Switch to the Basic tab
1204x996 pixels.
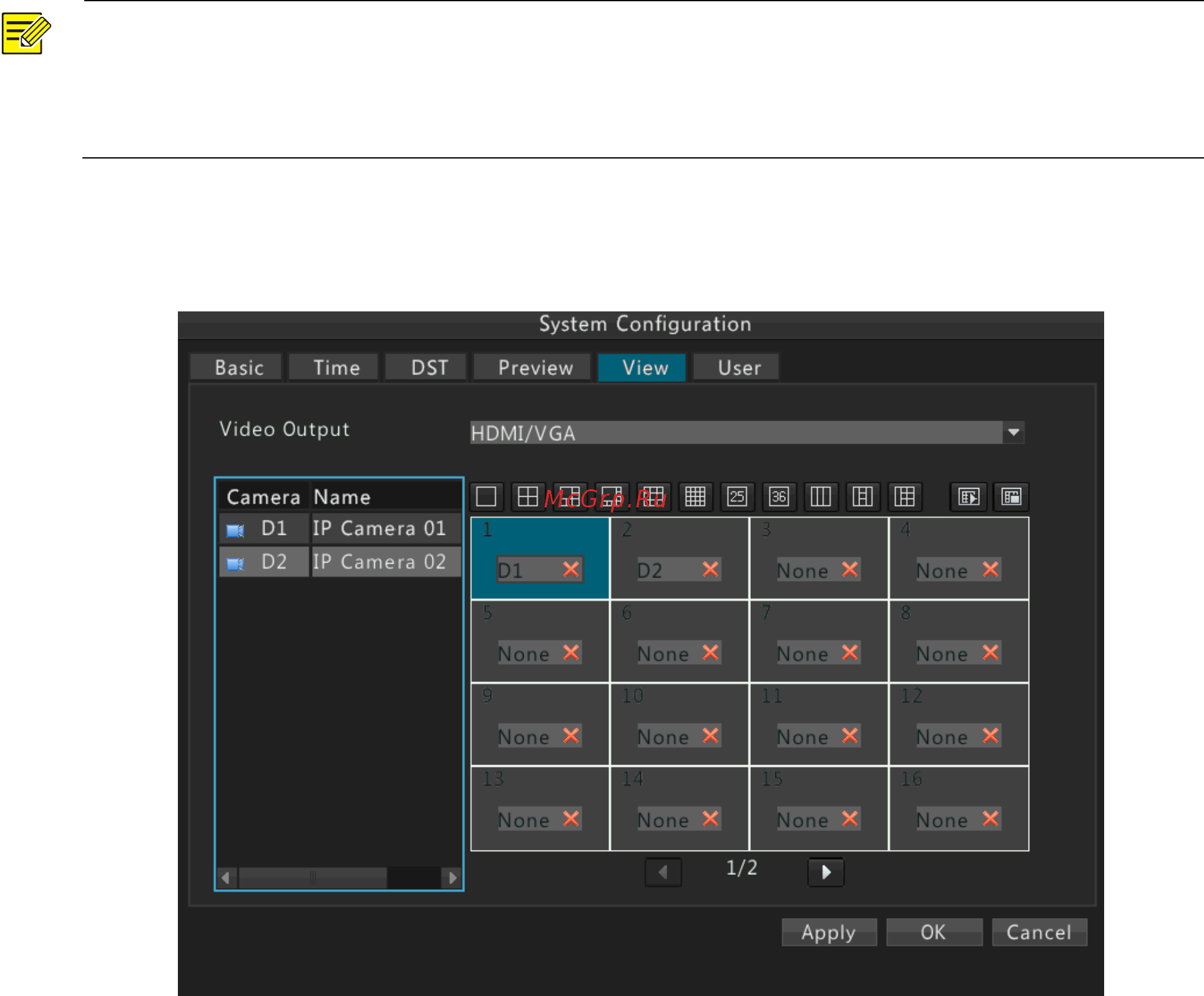(237, 367)
